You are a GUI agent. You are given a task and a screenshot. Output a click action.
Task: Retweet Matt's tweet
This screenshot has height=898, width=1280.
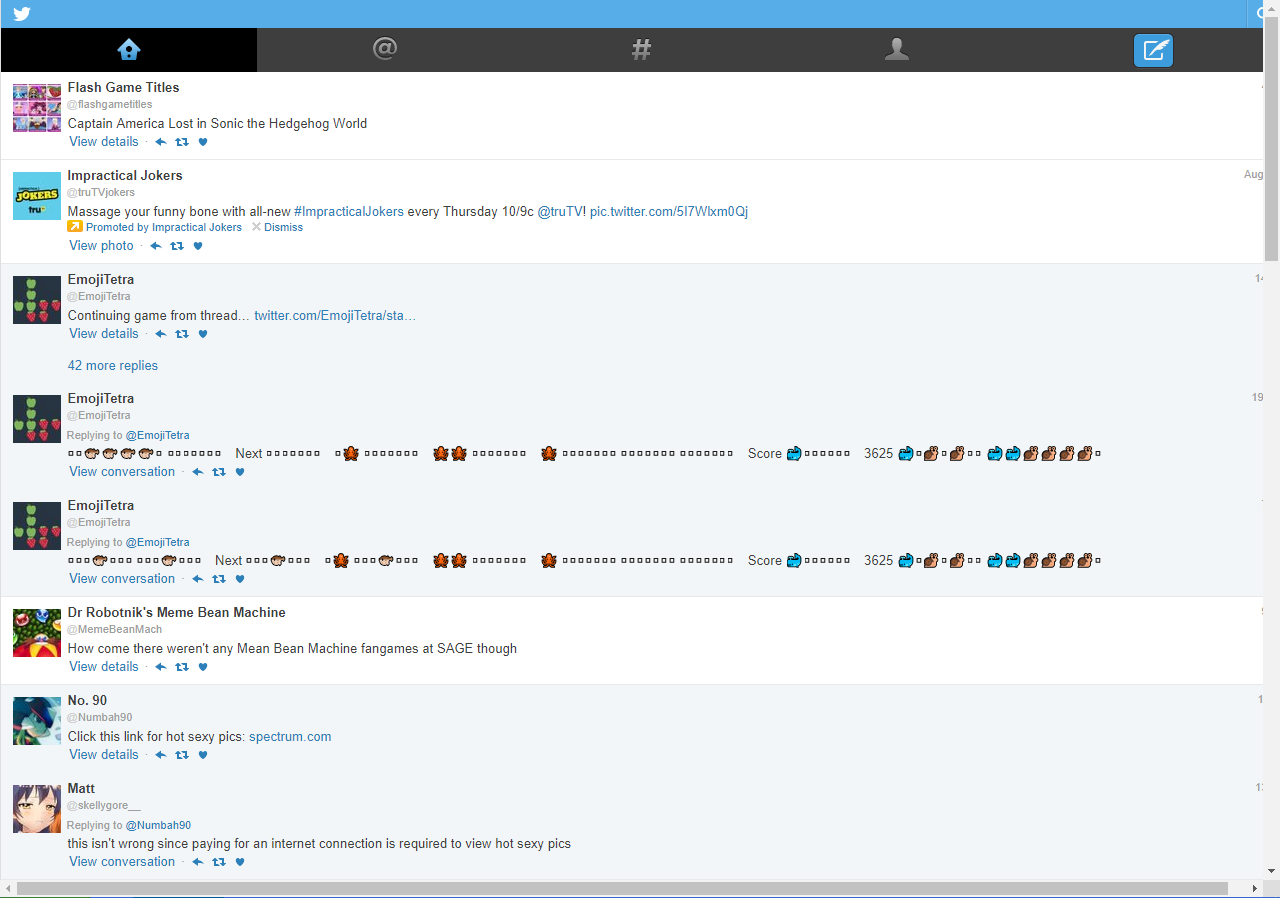pyautogui.click(x=218, y=862)
